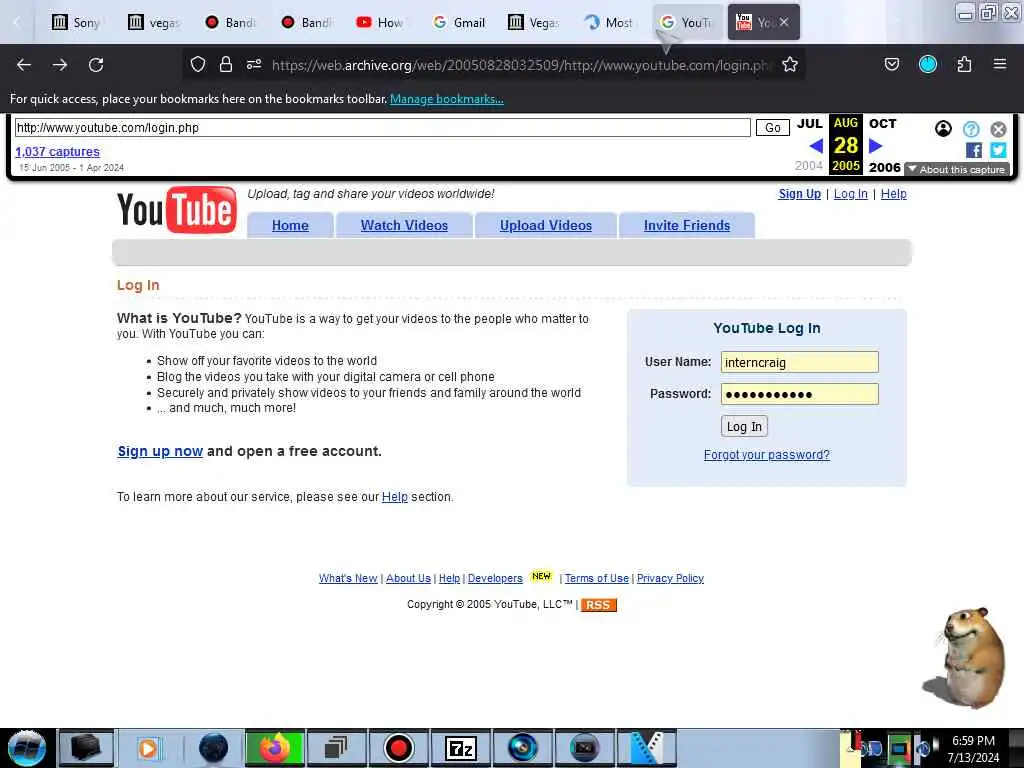Open the Wayback user account icon
1024x768 pixels.
point(943,129)
